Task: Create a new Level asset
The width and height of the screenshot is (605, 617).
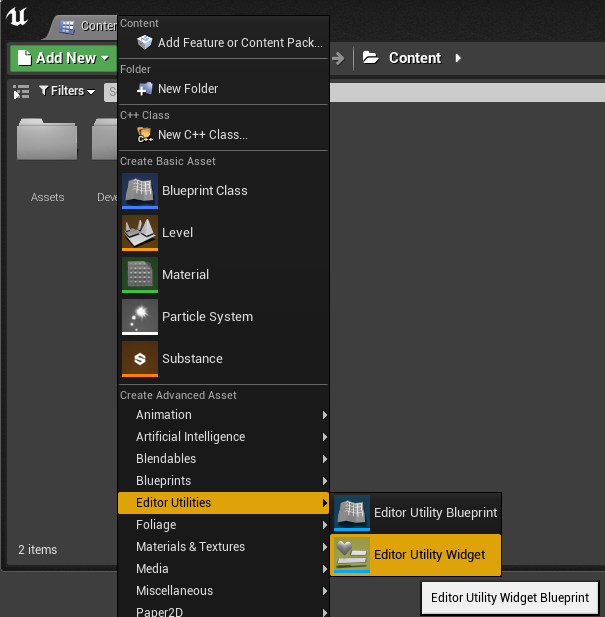Action: (x=223, y=233)
